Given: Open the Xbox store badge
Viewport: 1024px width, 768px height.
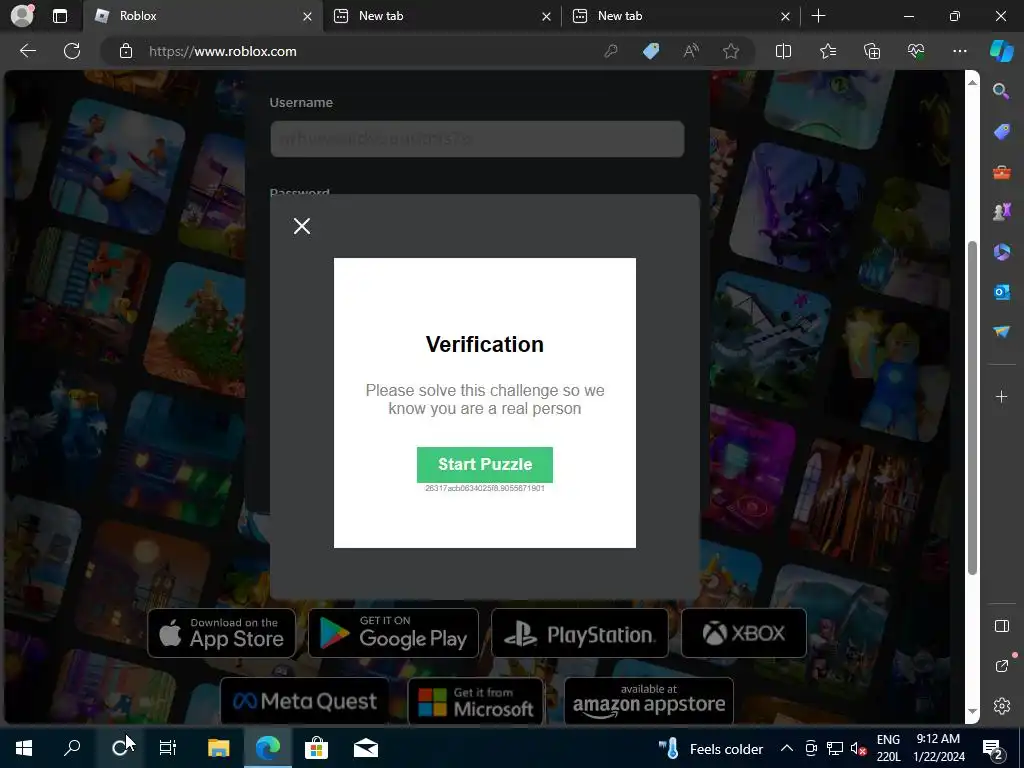Looking at the screenshot, I should (744, 633).
